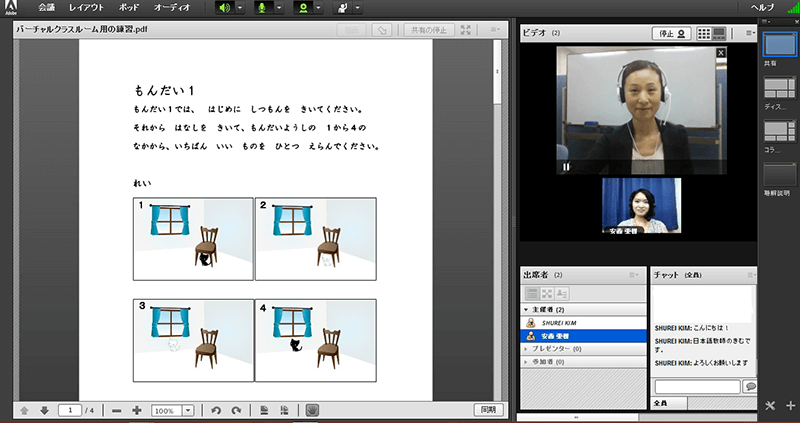This screenshot has height=423, width=800.
Task: Open the 会議 menu
Action: [46, 7]
